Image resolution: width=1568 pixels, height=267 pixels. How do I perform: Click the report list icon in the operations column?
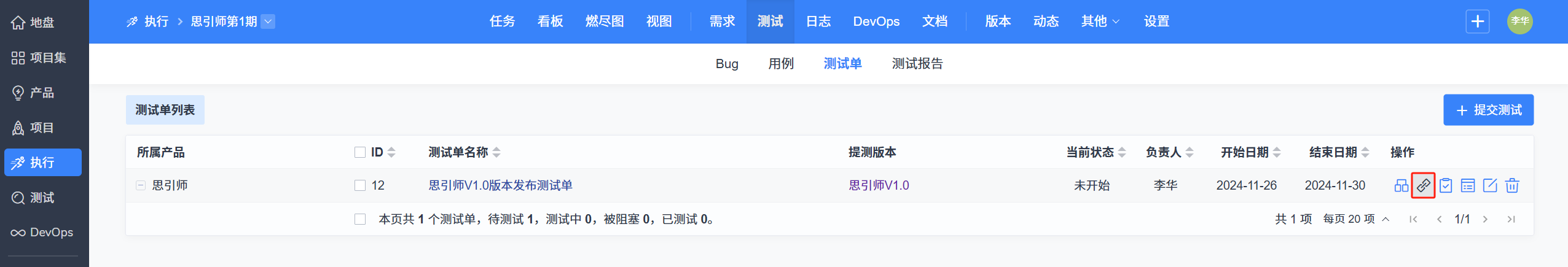[x=1468, y=185]
